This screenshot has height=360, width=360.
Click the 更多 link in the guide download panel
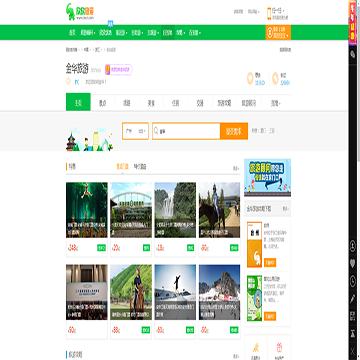click(286, 209)
